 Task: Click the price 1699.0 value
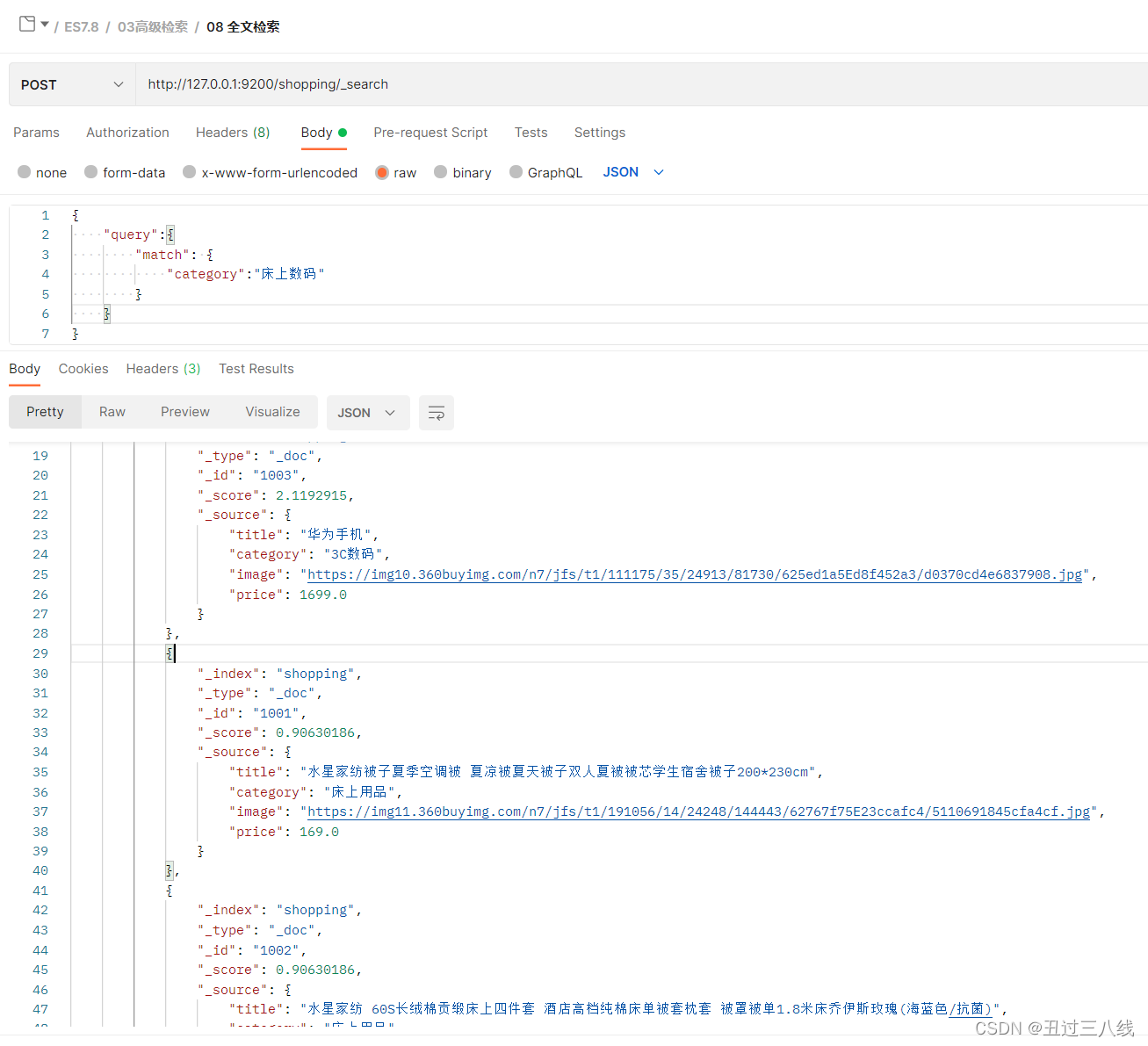(x=323, y=595)
